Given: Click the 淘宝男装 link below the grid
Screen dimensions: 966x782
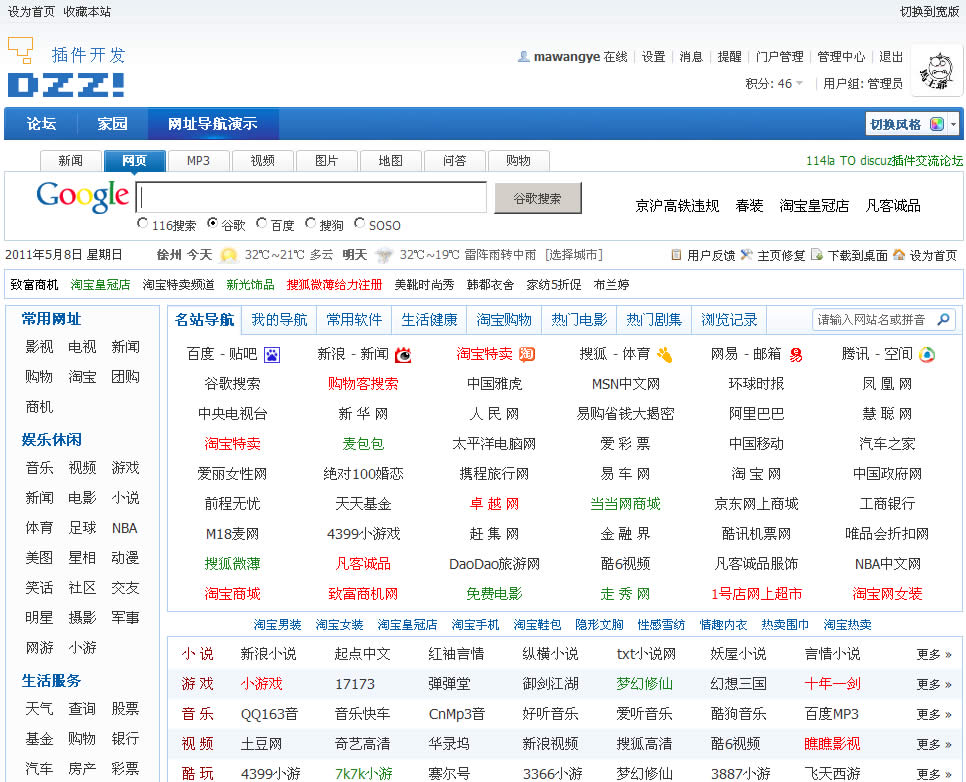Looking at the screenshot, I should click(277, 625).
